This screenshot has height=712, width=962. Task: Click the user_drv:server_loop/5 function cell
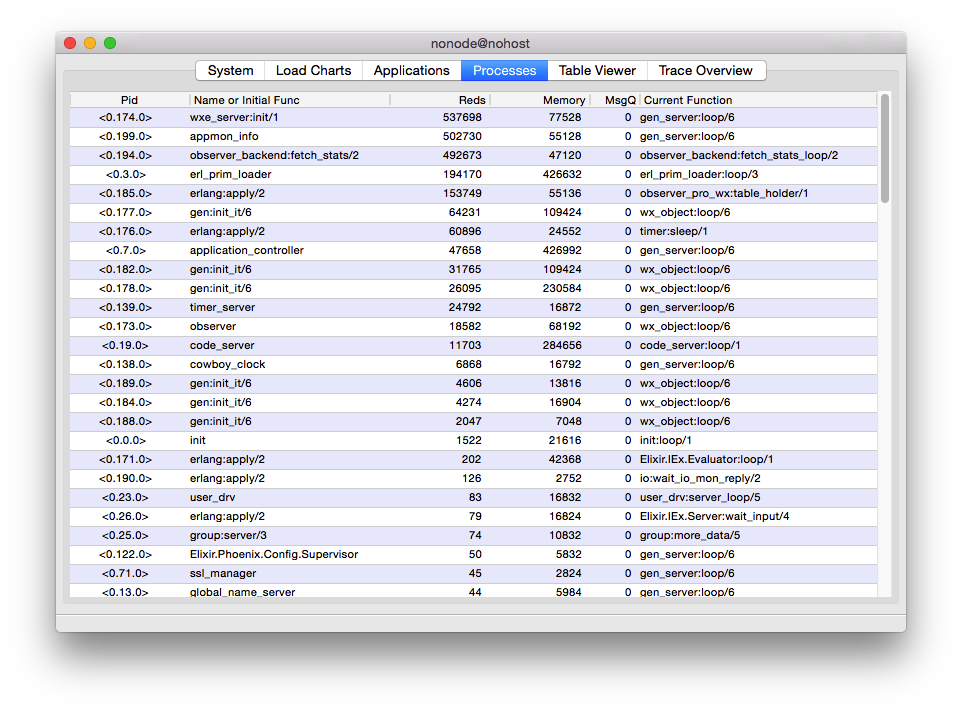700,497
